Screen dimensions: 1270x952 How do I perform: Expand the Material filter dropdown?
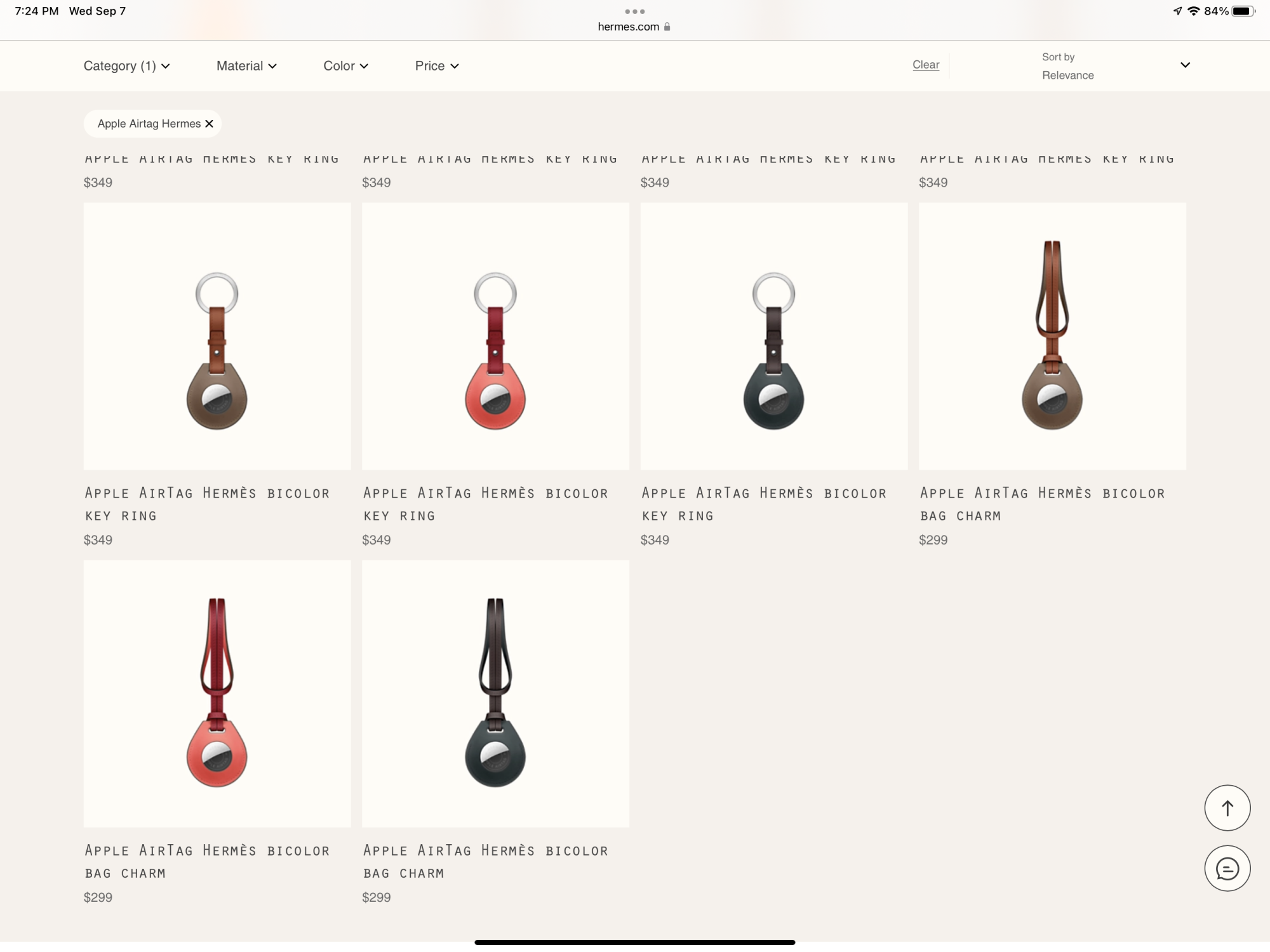click(x=246, y=66)
